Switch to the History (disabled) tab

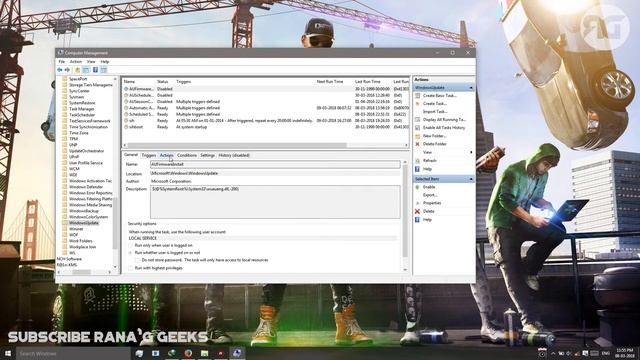pyautogui.click(x=234, y=156)
